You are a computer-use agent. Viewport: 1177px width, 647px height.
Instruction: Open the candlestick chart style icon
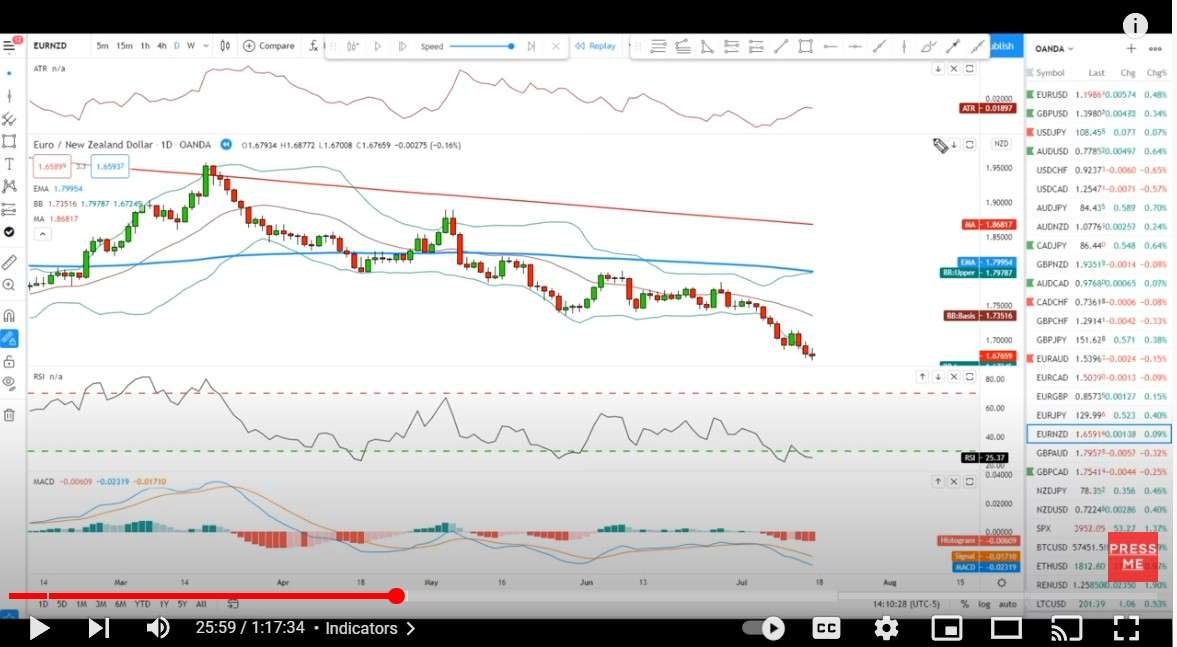tap(225, 46)
